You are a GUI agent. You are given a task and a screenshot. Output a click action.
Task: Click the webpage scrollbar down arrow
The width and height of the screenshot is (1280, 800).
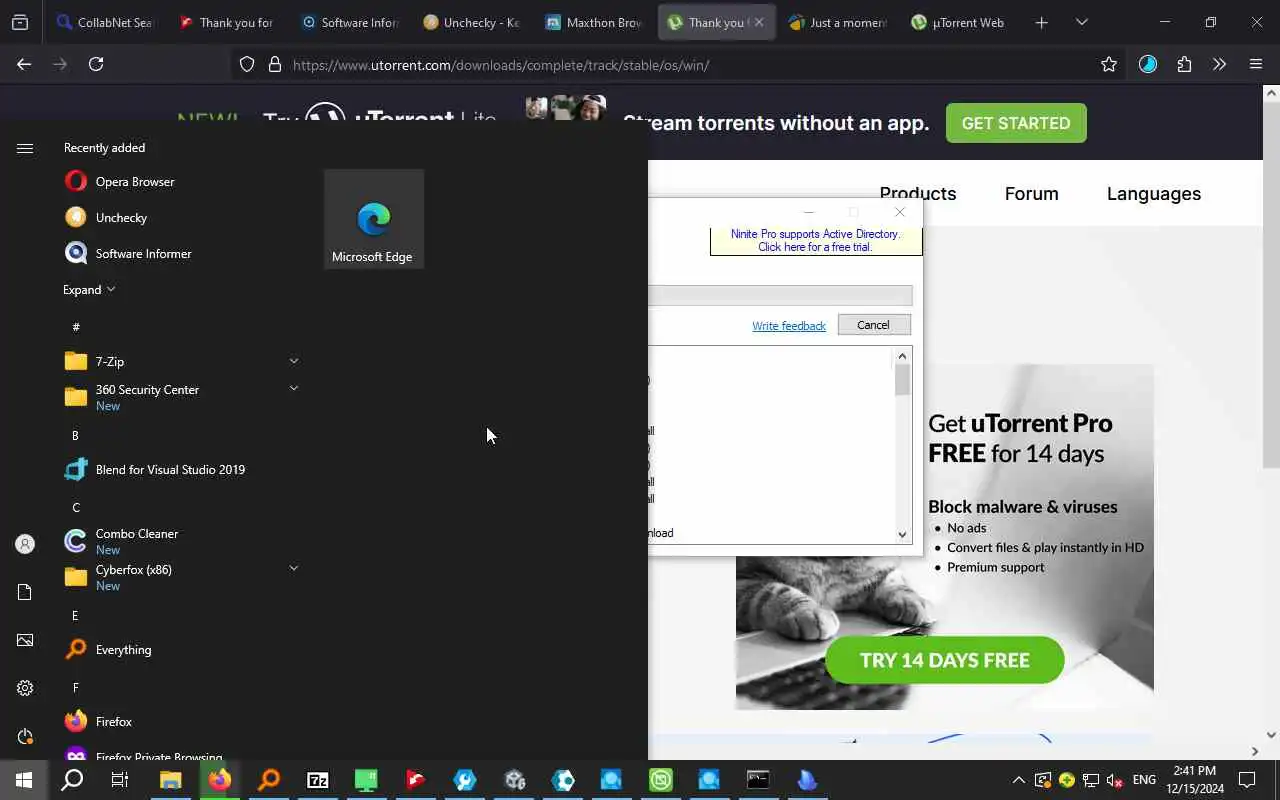coord(1271,735)
